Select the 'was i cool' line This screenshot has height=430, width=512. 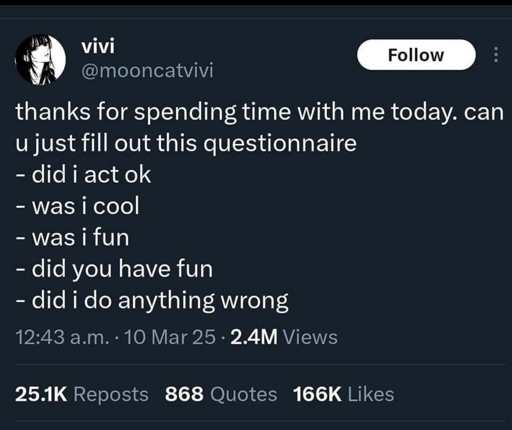[77, 206]
